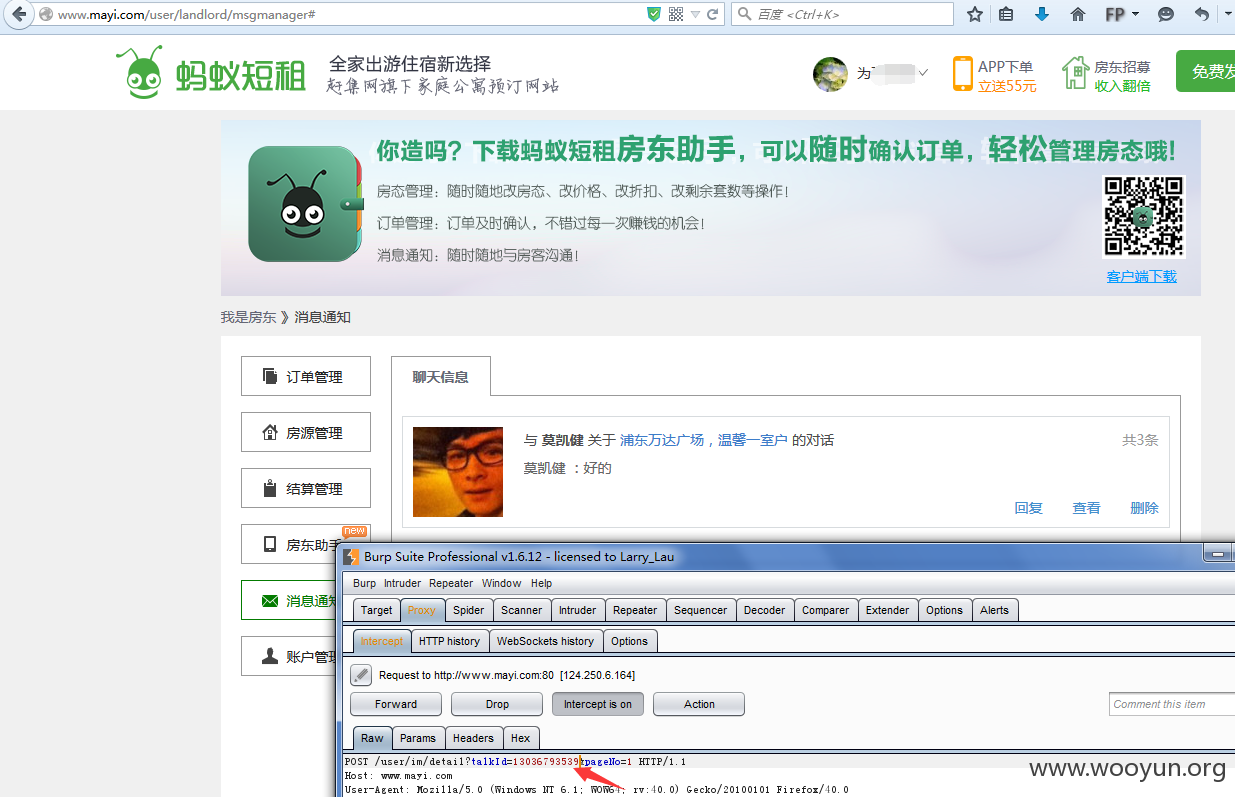Open Burp's Repeater menu in menu bar
Viewport: 1235px width, 797px height.
[451, 583]
